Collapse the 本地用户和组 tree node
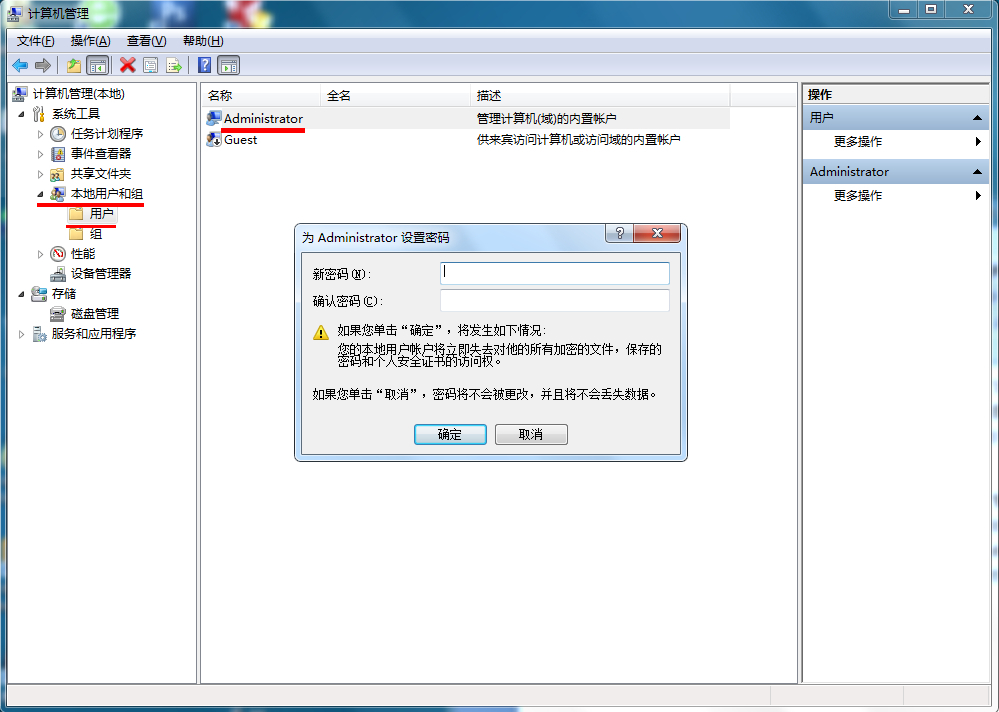 point(40,194)
